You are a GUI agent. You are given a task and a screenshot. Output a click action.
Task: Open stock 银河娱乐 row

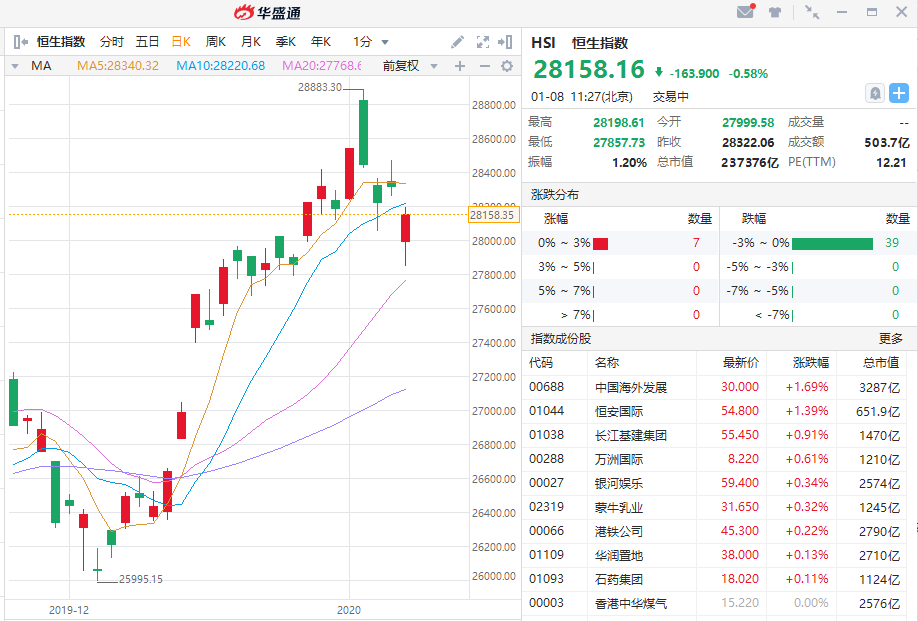pyautogui.click(x=714, y=483)
